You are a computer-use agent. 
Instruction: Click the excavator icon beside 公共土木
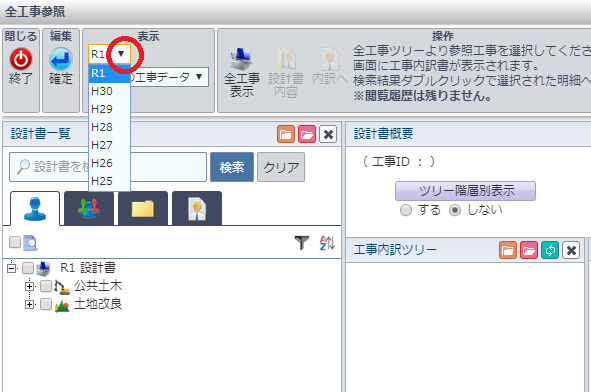(62, 286)
